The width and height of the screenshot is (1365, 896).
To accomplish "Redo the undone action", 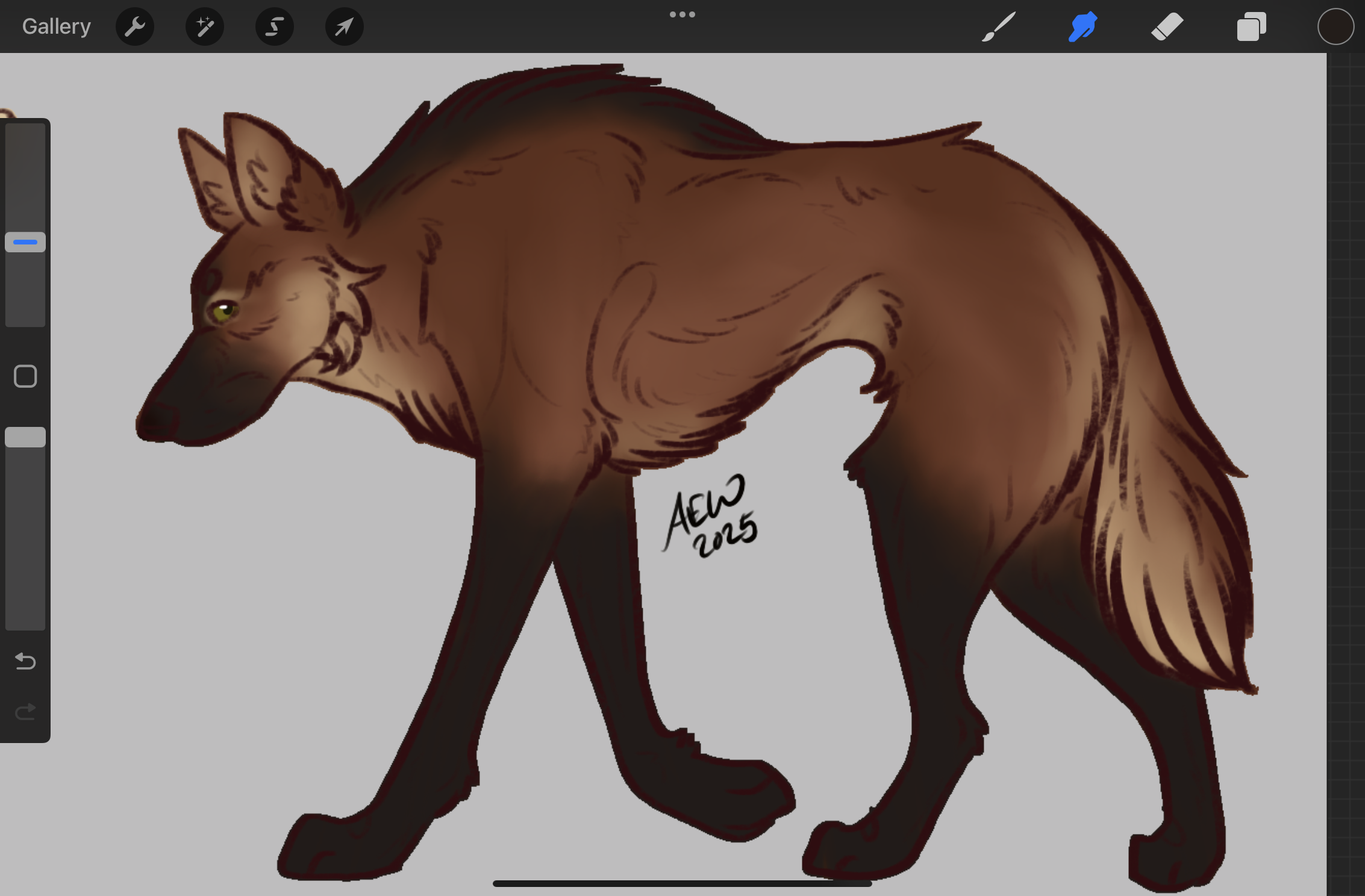I will [x=25, y=712].
